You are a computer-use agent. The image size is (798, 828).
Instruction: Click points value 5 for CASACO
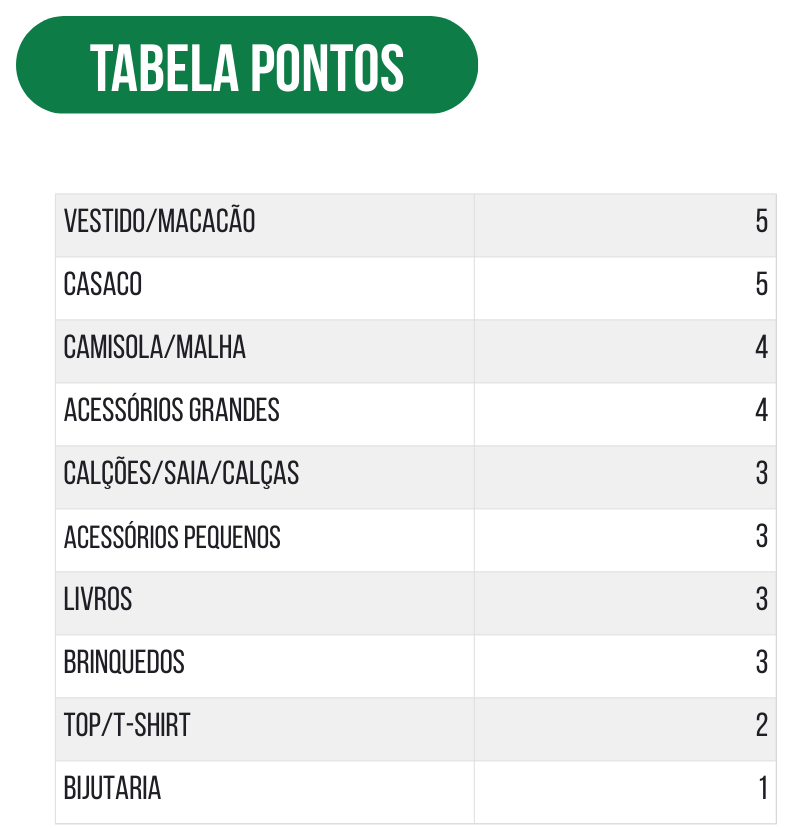[x=761, y=284]
